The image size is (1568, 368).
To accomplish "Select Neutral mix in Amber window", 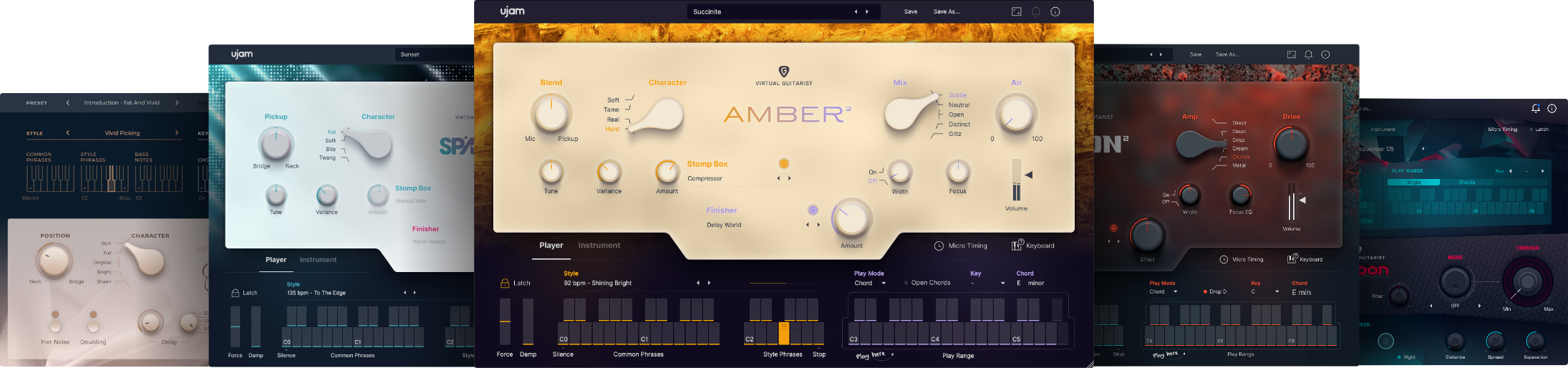I will tap(959, 105).
